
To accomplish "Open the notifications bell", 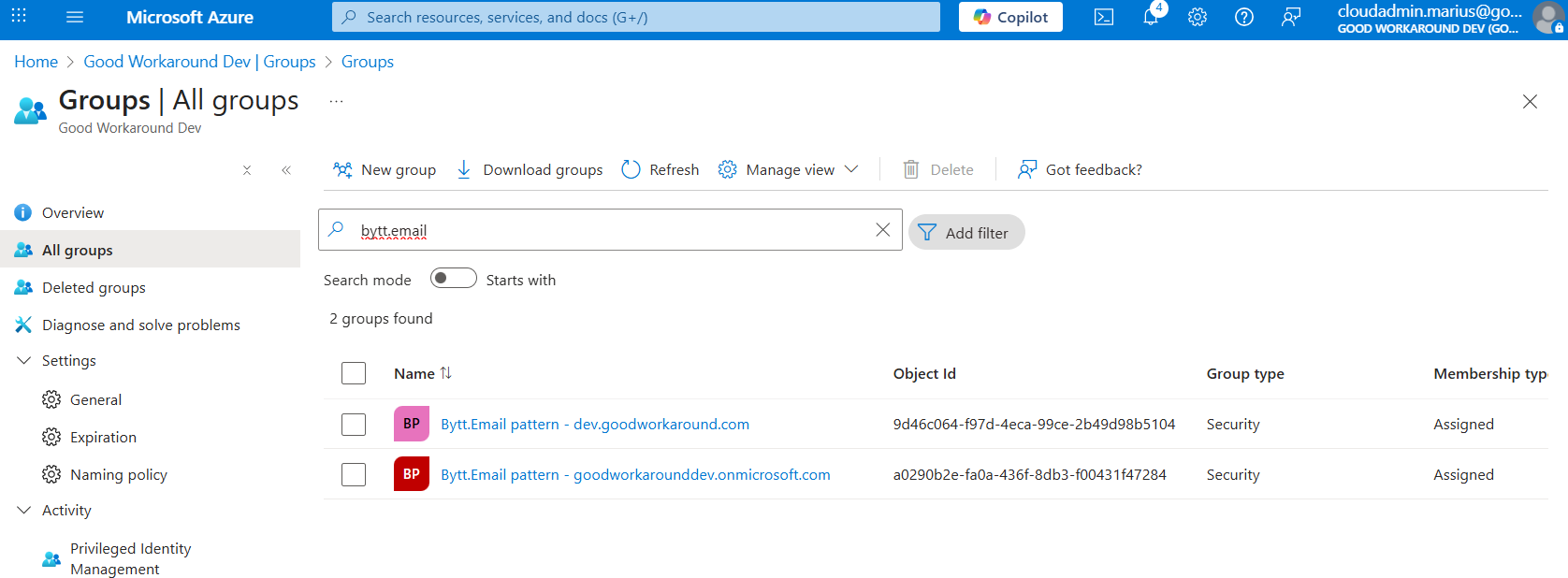I will (x=1151, y=17).
